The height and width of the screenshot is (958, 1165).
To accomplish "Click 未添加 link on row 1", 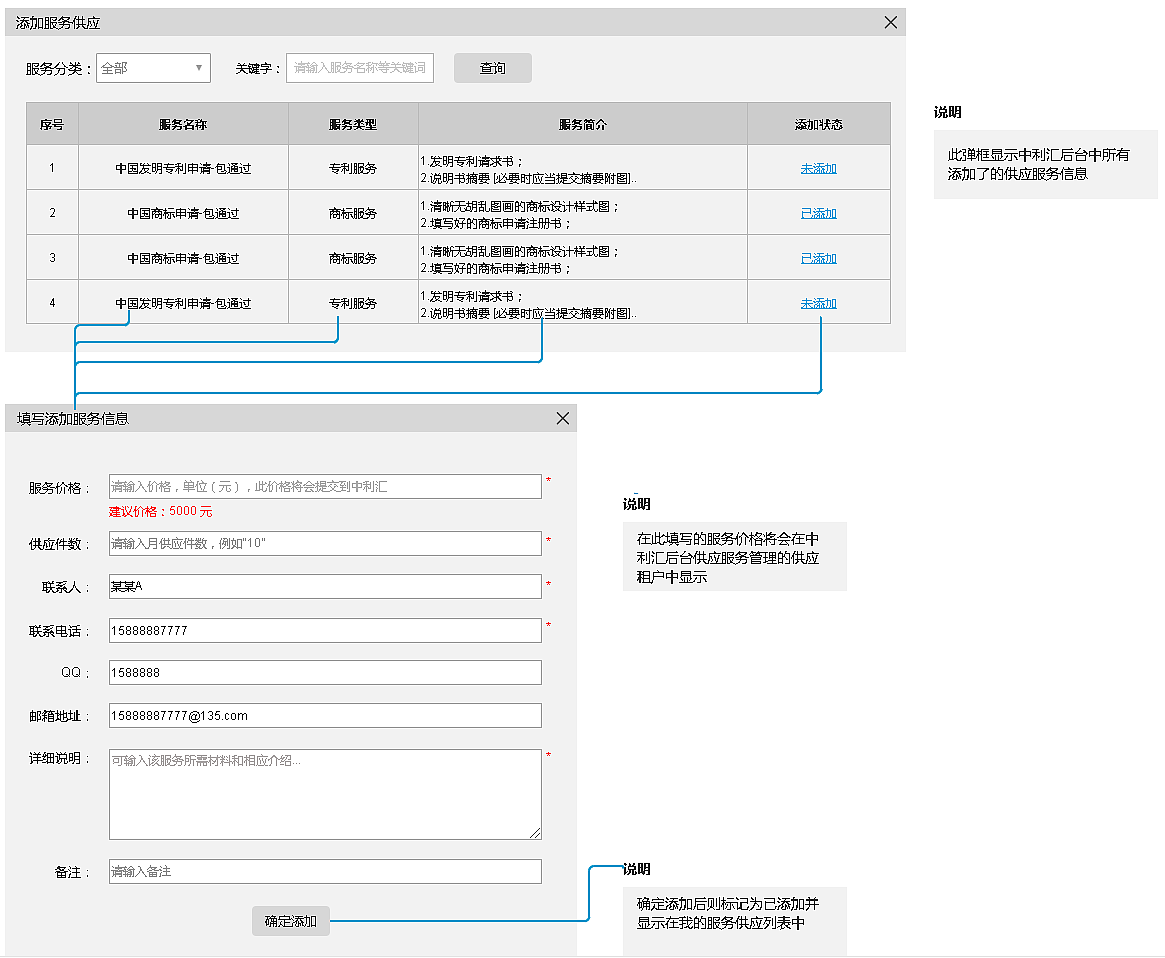I will tap(818, 167).
